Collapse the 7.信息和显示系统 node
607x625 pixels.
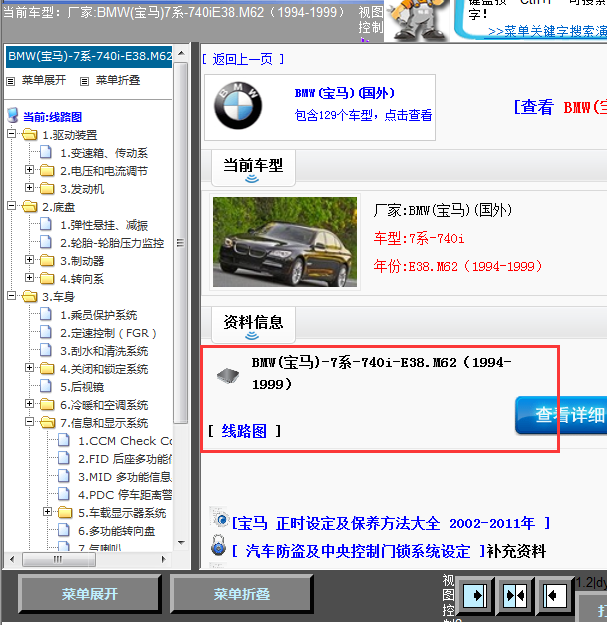[x=29, y=422]
